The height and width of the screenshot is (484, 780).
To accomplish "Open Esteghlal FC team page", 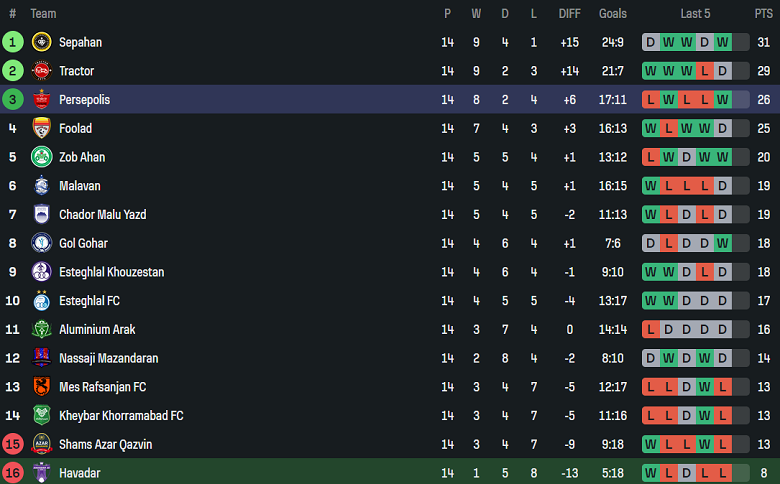I will 89,301.
